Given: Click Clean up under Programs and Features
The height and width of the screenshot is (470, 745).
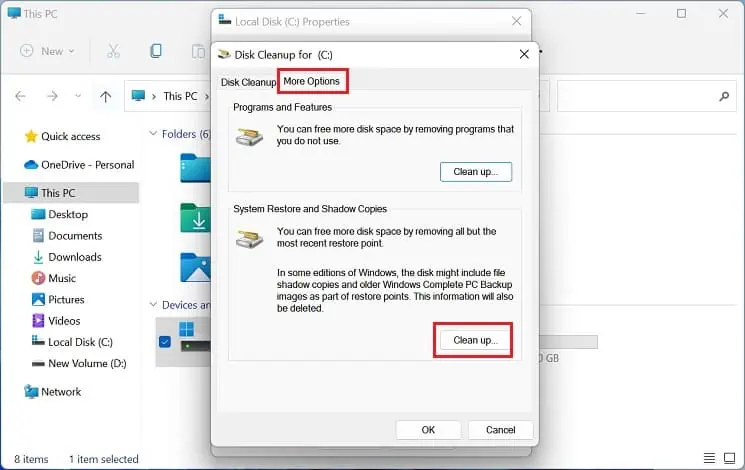Looking at the screenshot, I should click(x=476, y=172).
